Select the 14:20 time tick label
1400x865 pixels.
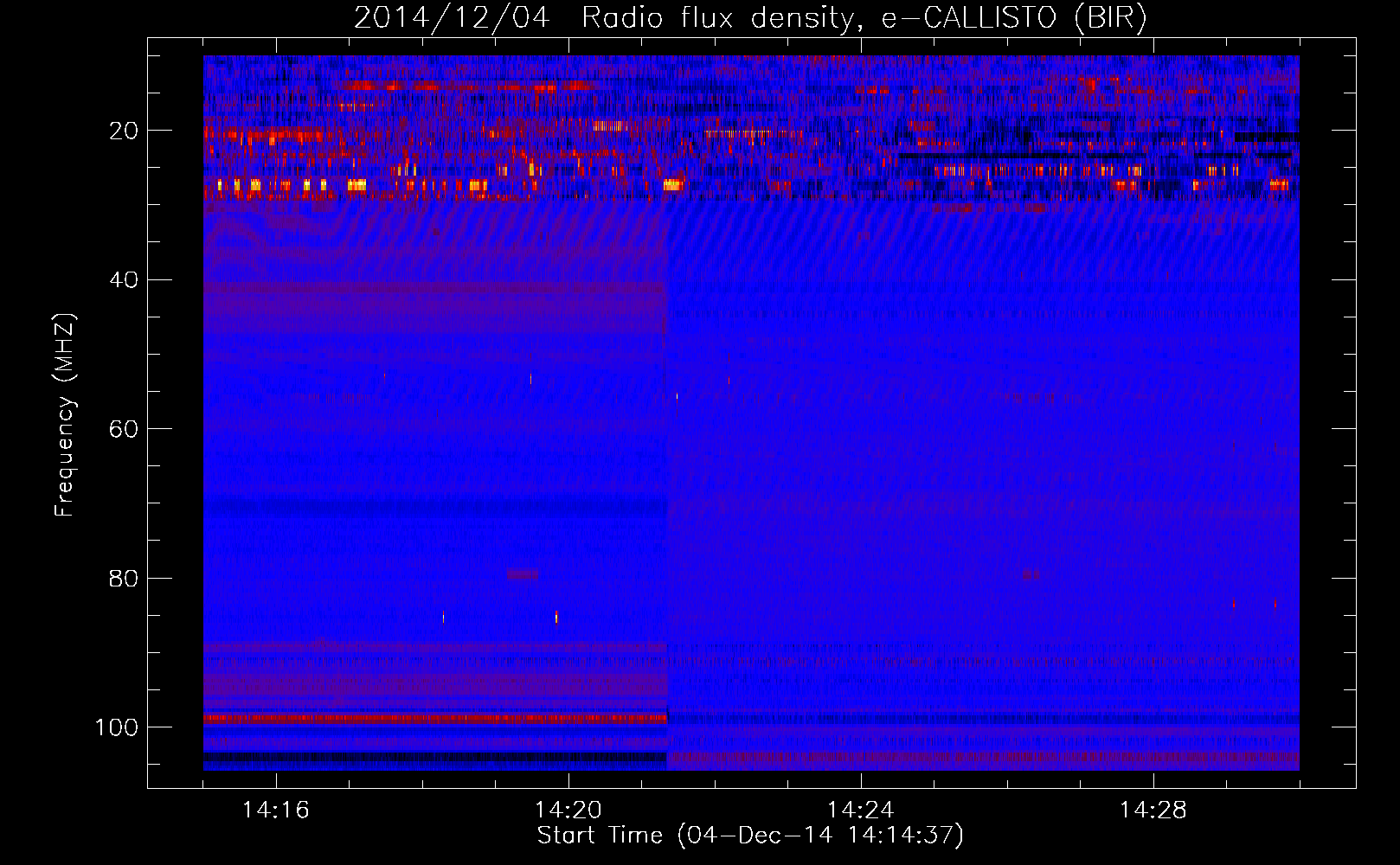(568, 810)
